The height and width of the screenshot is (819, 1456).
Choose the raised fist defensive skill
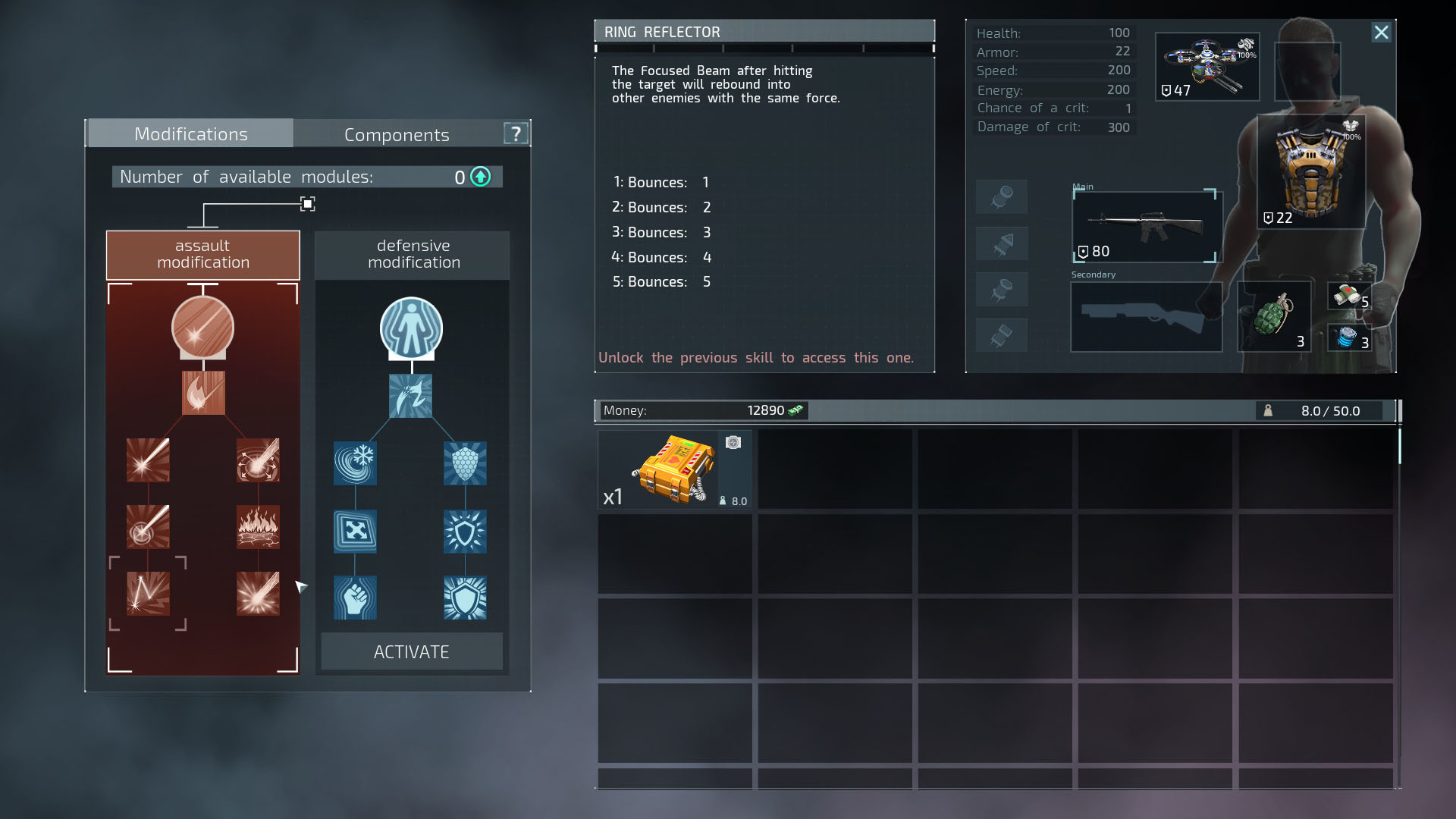pos(355,598)
